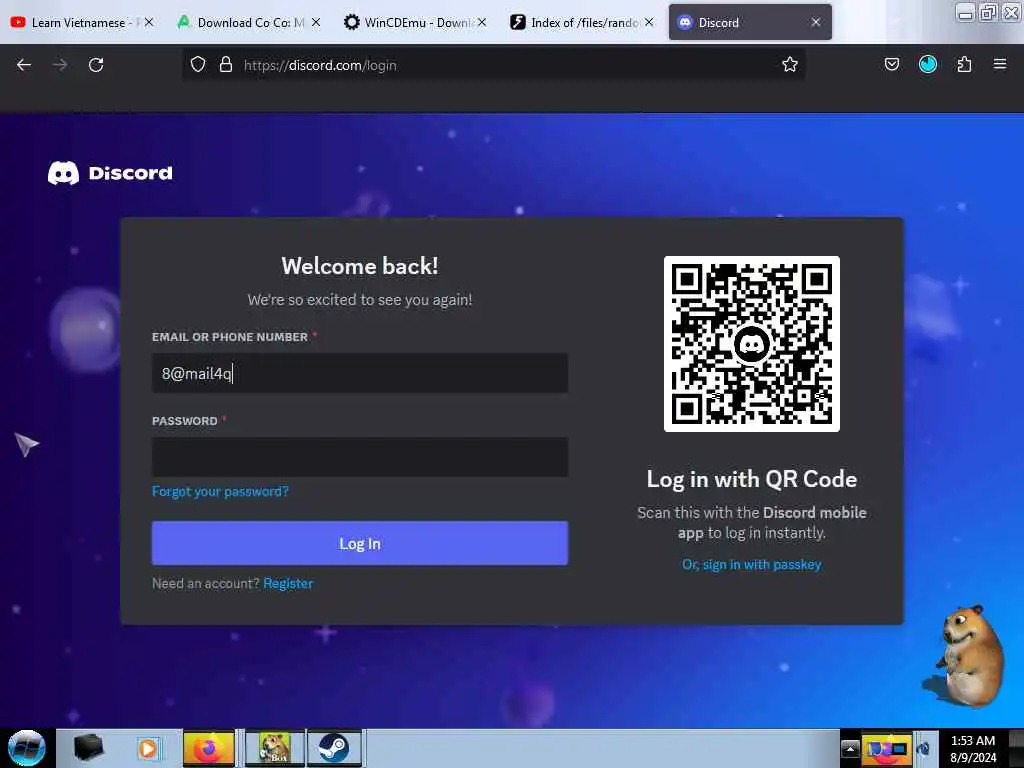Focus the address bar showing discord.com/login
The height and width of the screenshot is (768, 1024).
tap(493, 65)
